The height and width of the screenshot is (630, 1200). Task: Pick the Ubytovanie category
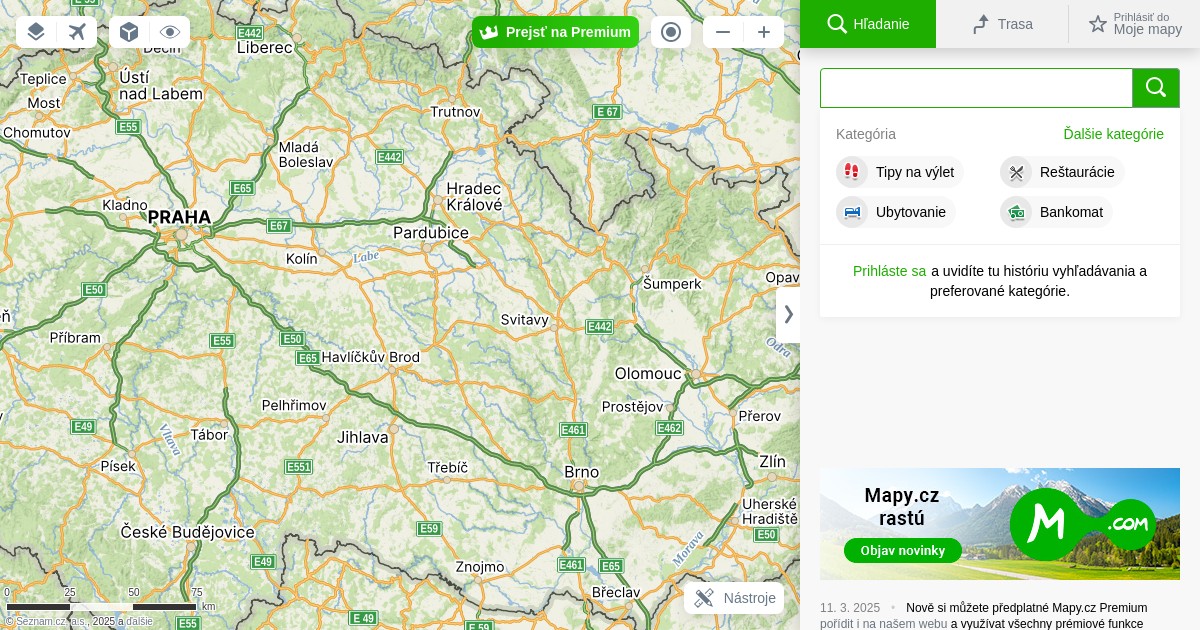tap(896, 212)
